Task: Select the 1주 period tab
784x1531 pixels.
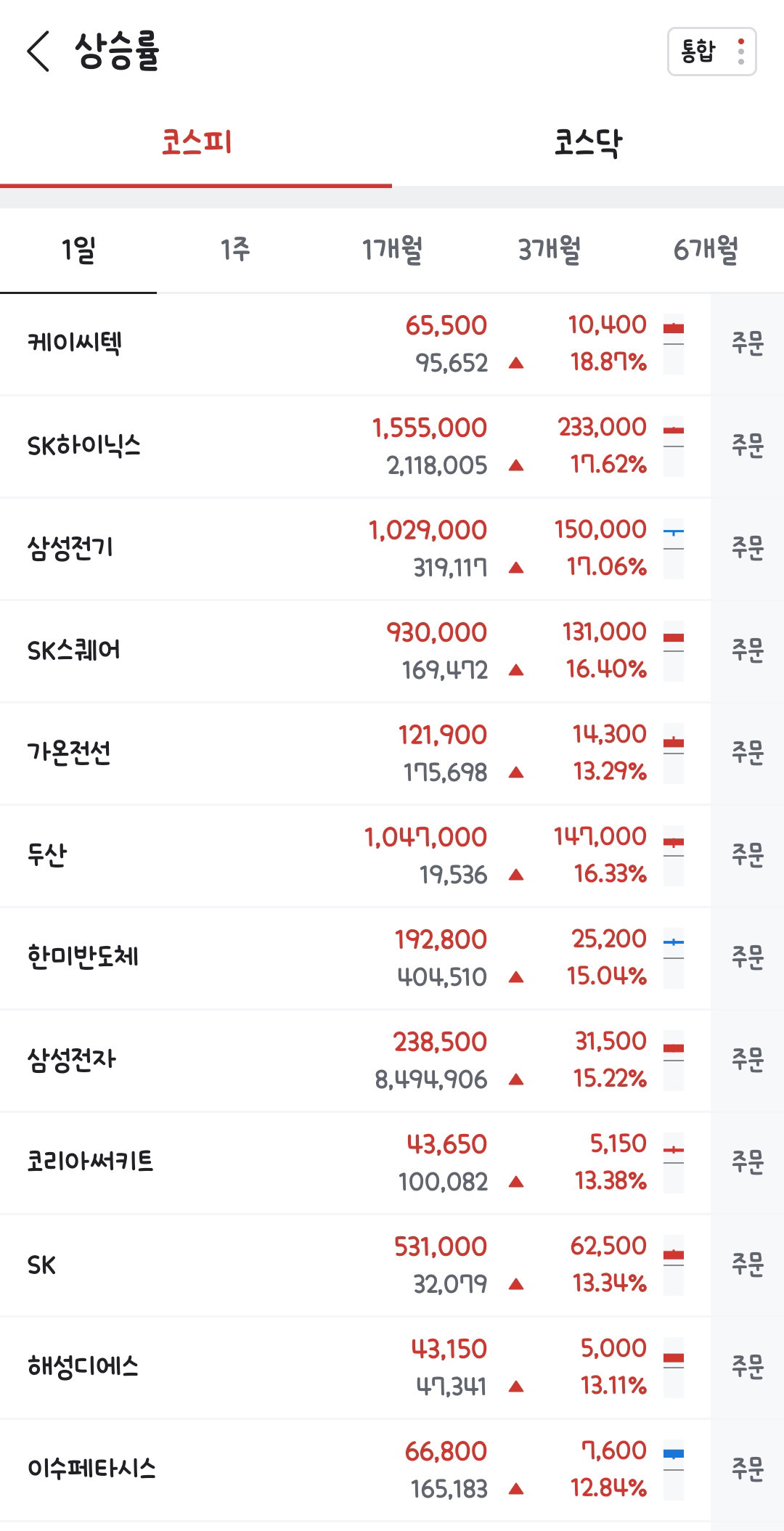Action: pos(235,250)
